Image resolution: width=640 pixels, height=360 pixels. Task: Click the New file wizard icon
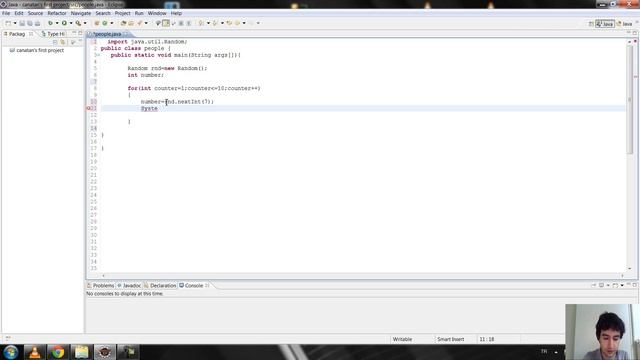coord(8,23)
